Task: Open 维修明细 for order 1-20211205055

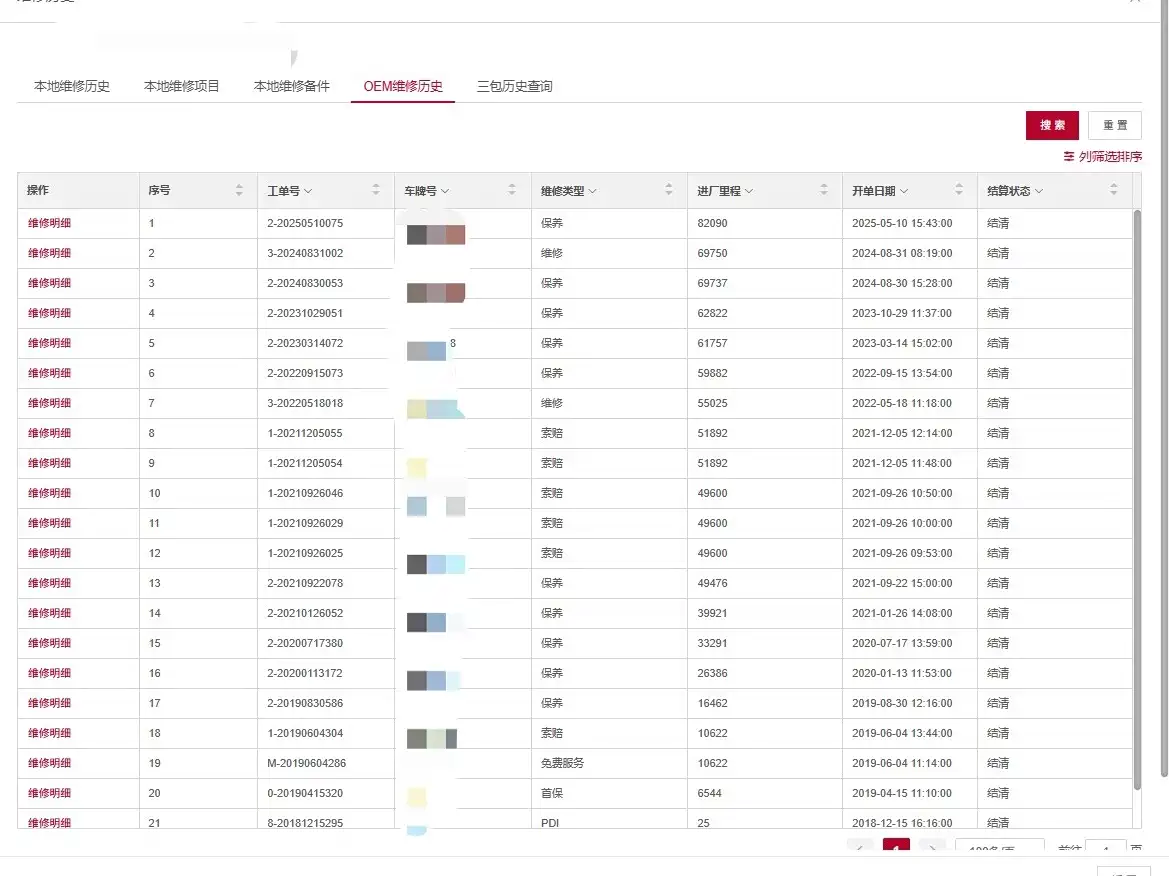Action: point(49,433)
